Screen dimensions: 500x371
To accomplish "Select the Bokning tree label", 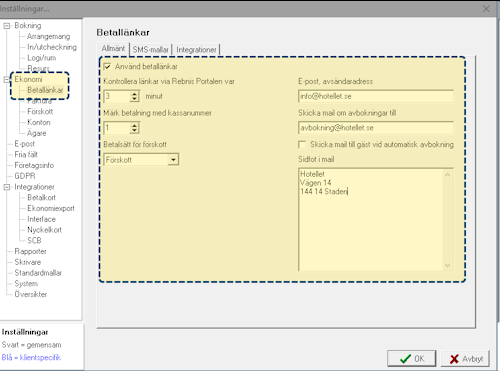I will click(28, 26).
